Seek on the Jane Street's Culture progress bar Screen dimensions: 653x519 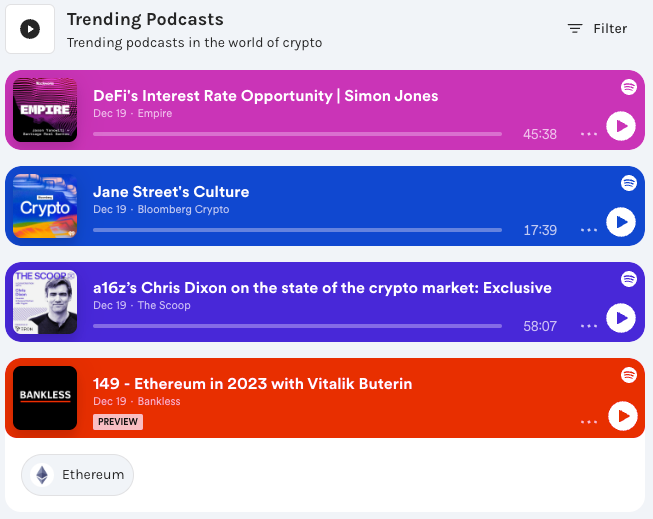[297, 230]
